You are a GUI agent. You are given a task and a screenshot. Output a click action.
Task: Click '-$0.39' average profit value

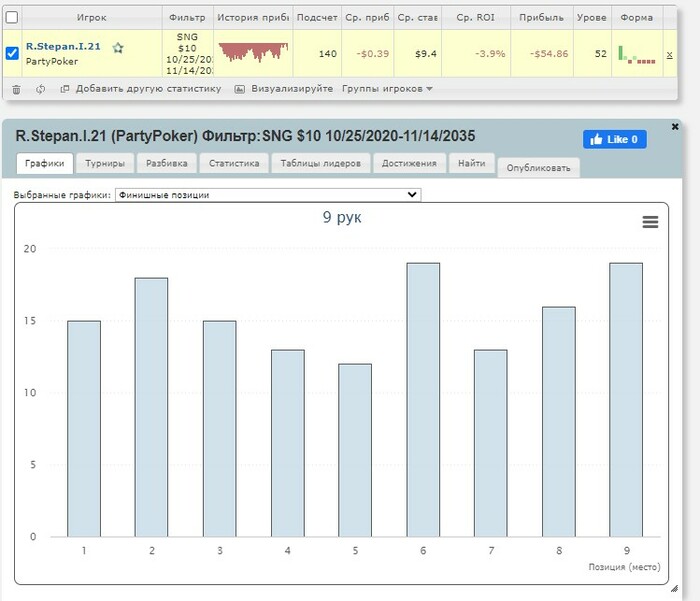click(x=373, y=54)
